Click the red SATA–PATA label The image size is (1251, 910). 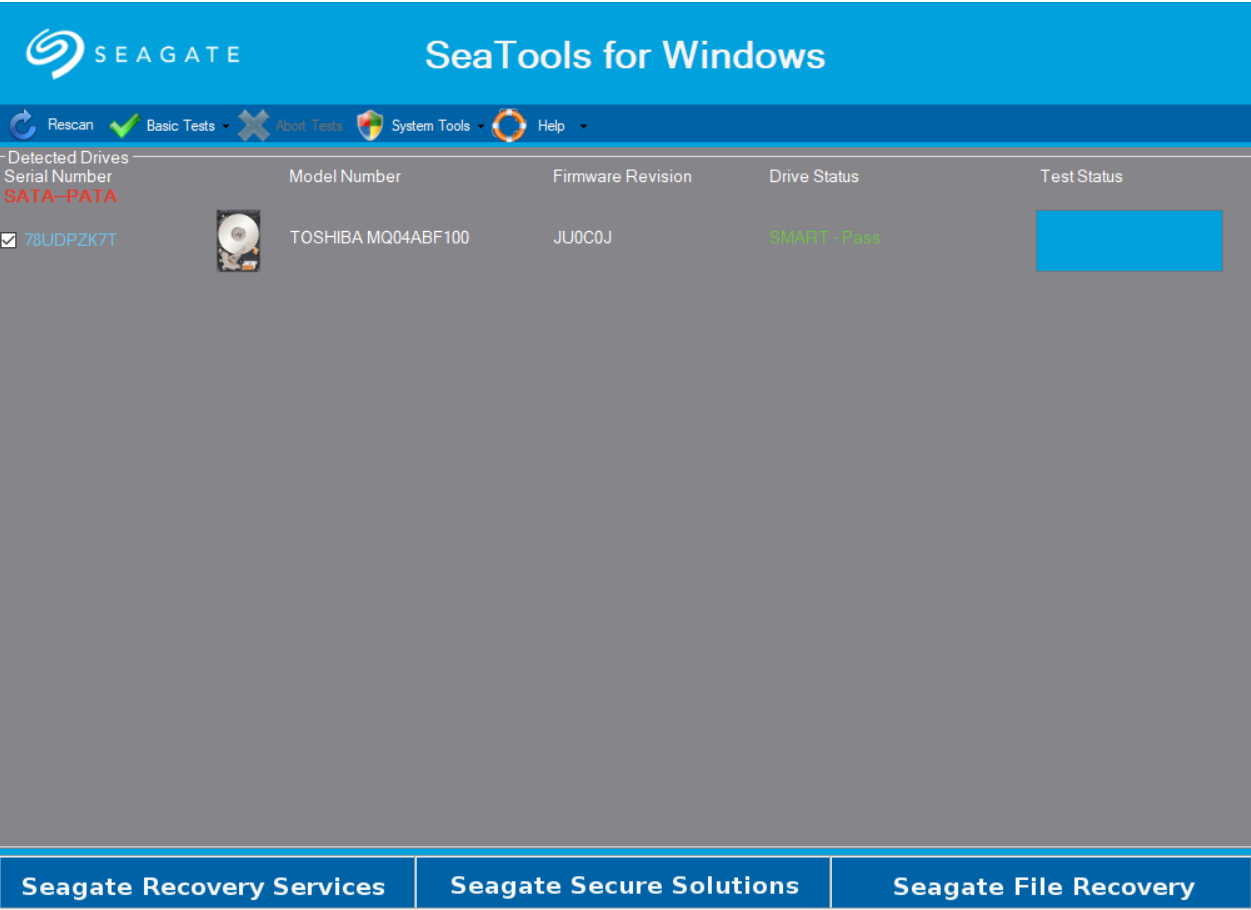[61, 196]
